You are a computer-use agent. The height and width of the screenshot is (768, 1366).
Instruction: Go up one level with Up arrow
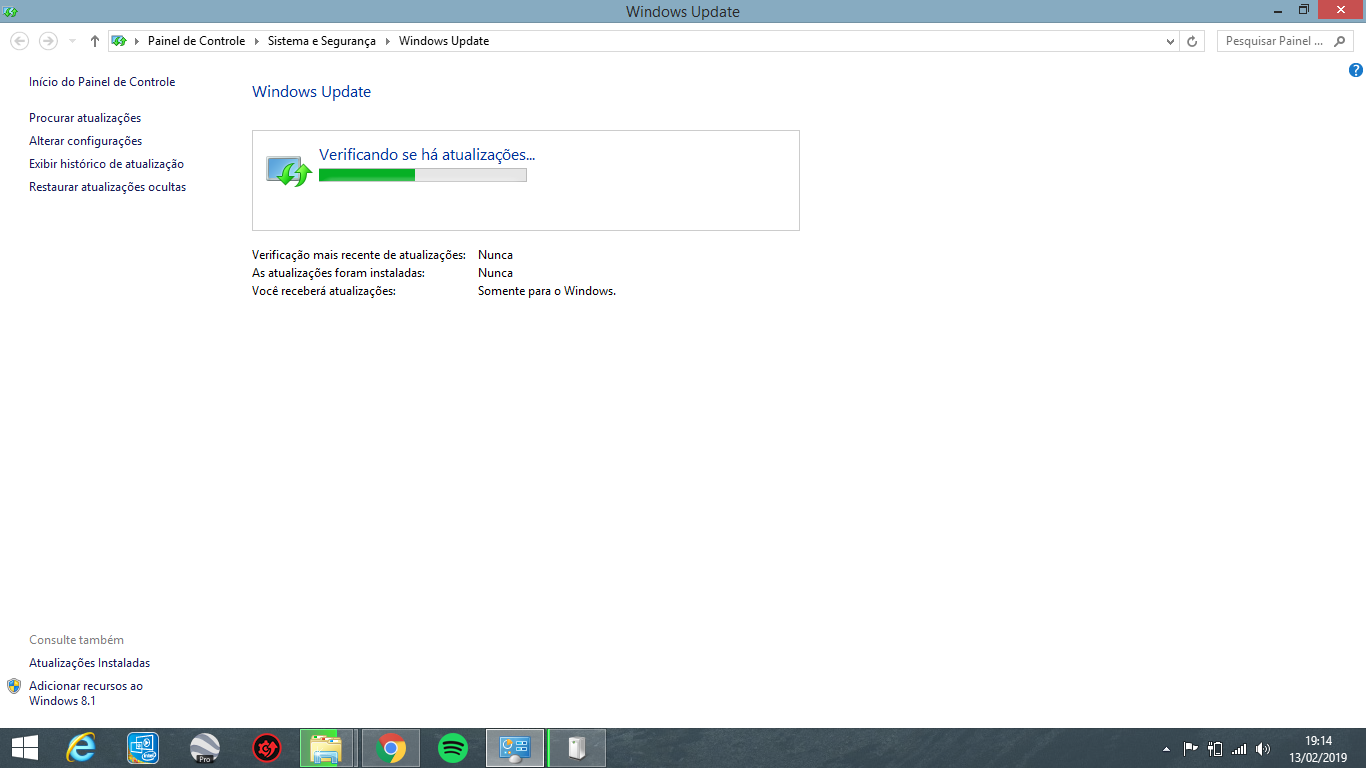(95, 41)
